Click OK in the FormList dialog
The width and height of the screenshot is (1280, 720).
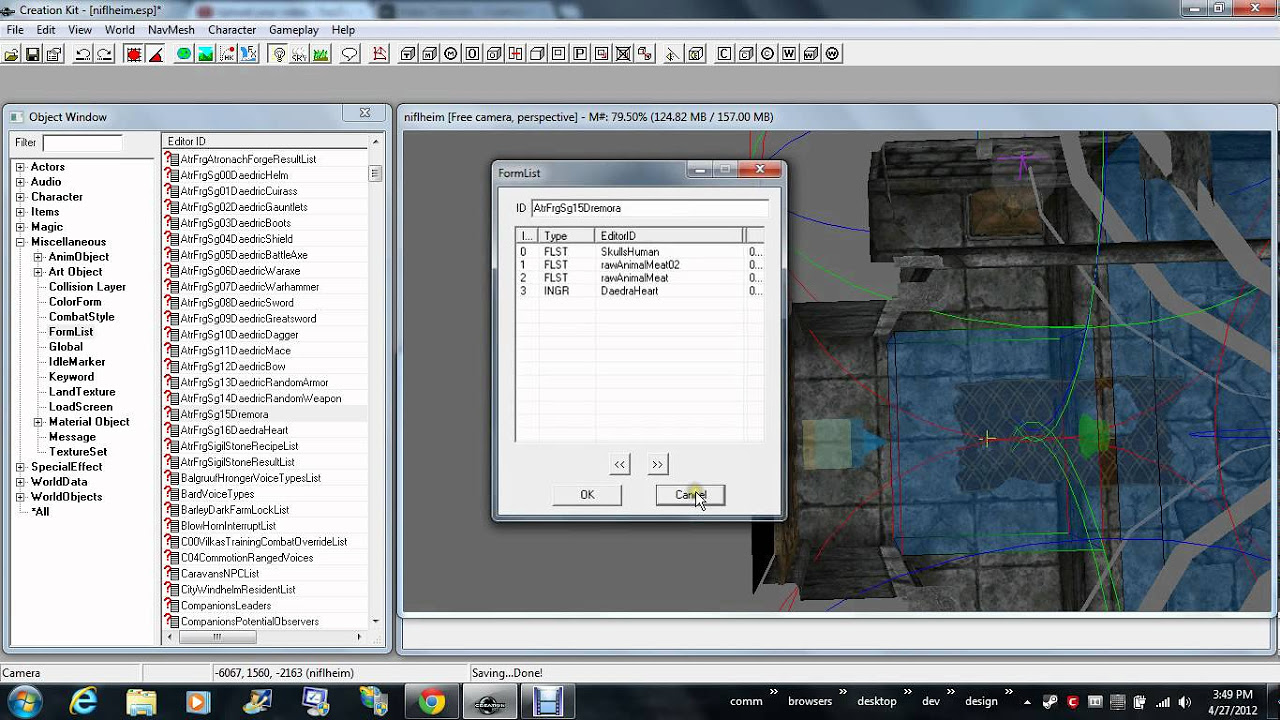587,495
